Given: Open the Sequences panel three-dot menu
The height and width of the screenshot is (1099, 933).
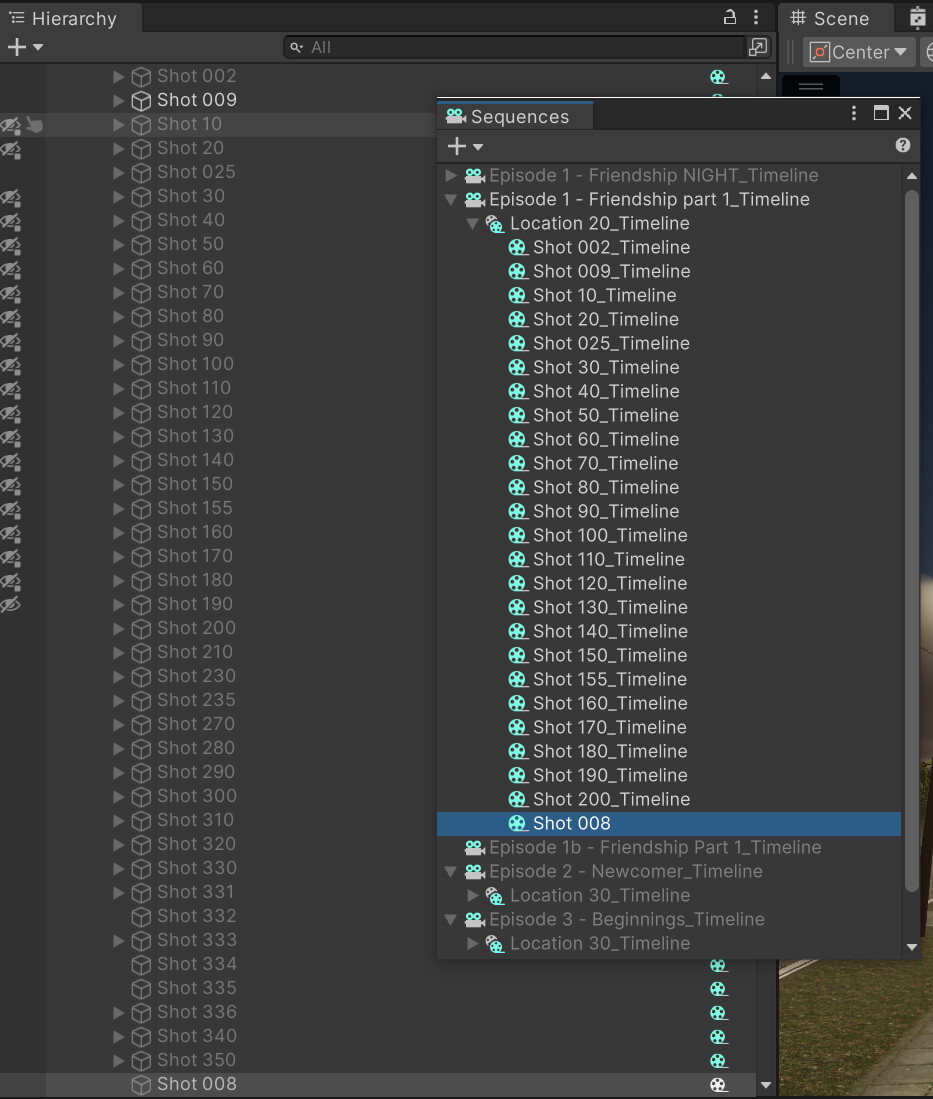Looking at the screenshot, I should pos(854,113).
